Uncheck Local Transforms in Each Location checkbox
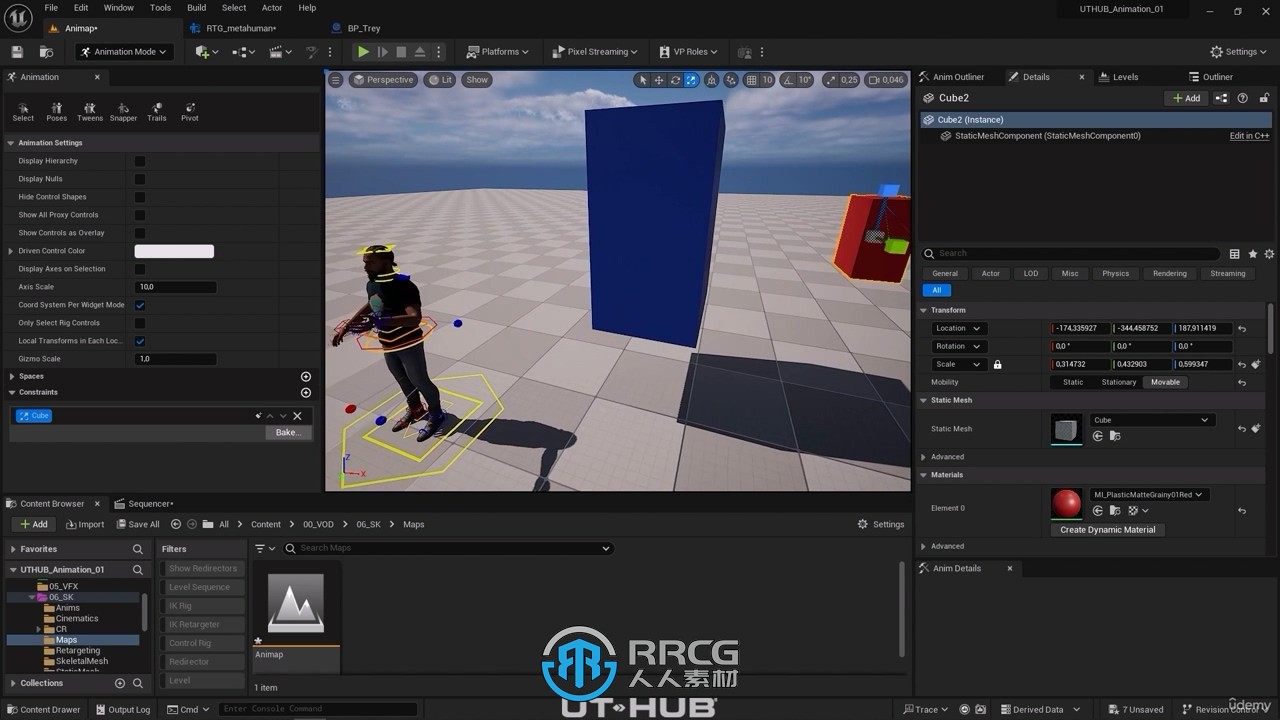 [140, 341]
